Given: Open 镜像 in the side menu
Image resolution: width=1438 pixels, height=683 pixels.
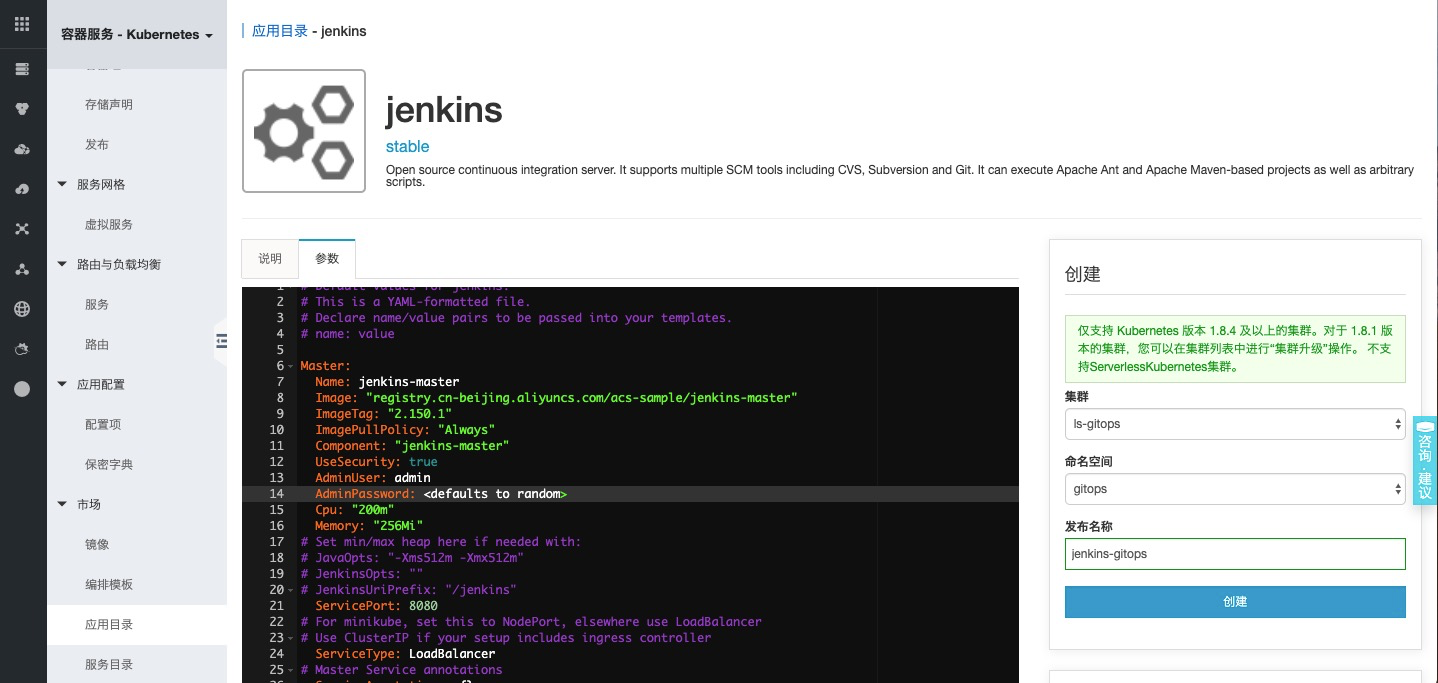Looking at the screenshot, I should tap(97, 544).
